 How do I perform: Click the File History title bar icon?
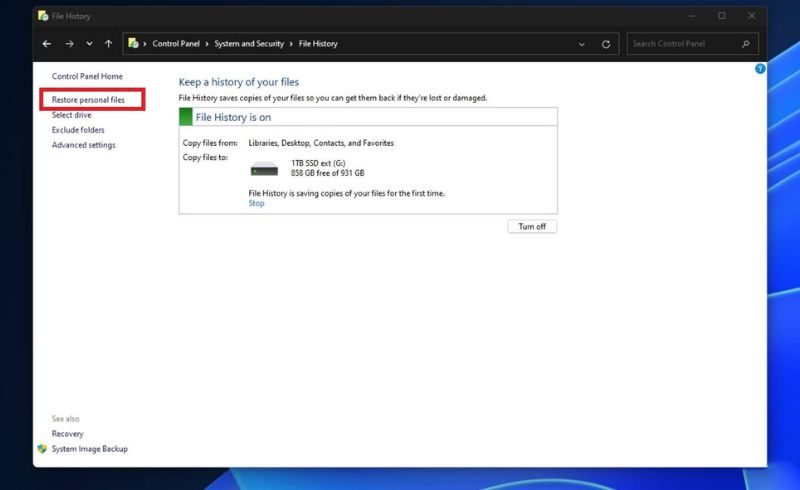pos(43,16)
